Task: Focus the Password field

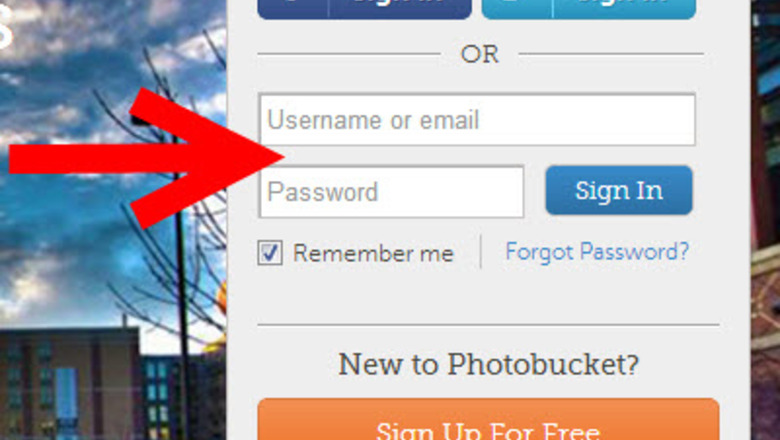Action: click(x=391, y=191)
